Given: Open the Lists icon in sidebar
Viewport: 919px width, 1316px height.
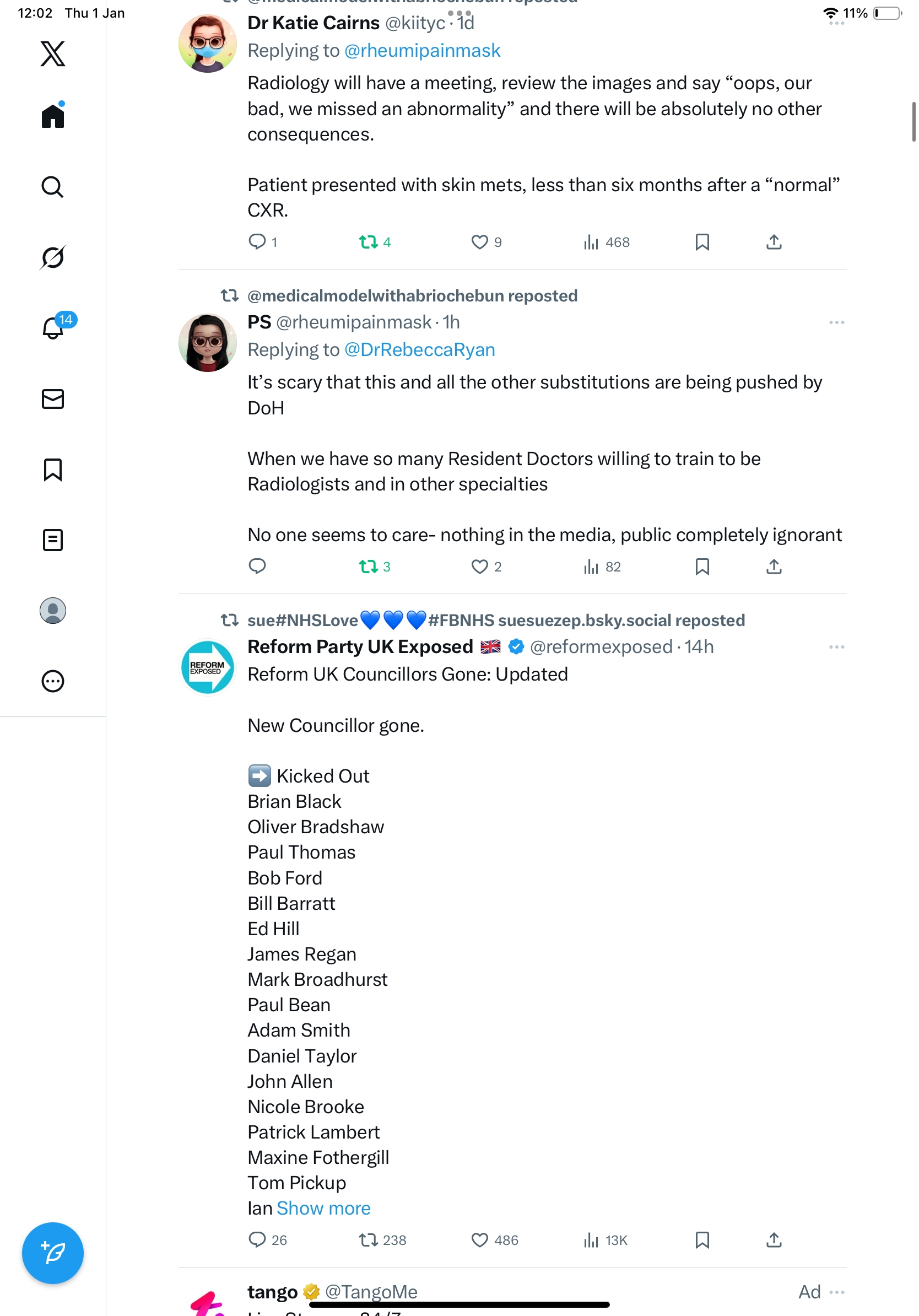Looking at the screenshot, I should 53,540.
